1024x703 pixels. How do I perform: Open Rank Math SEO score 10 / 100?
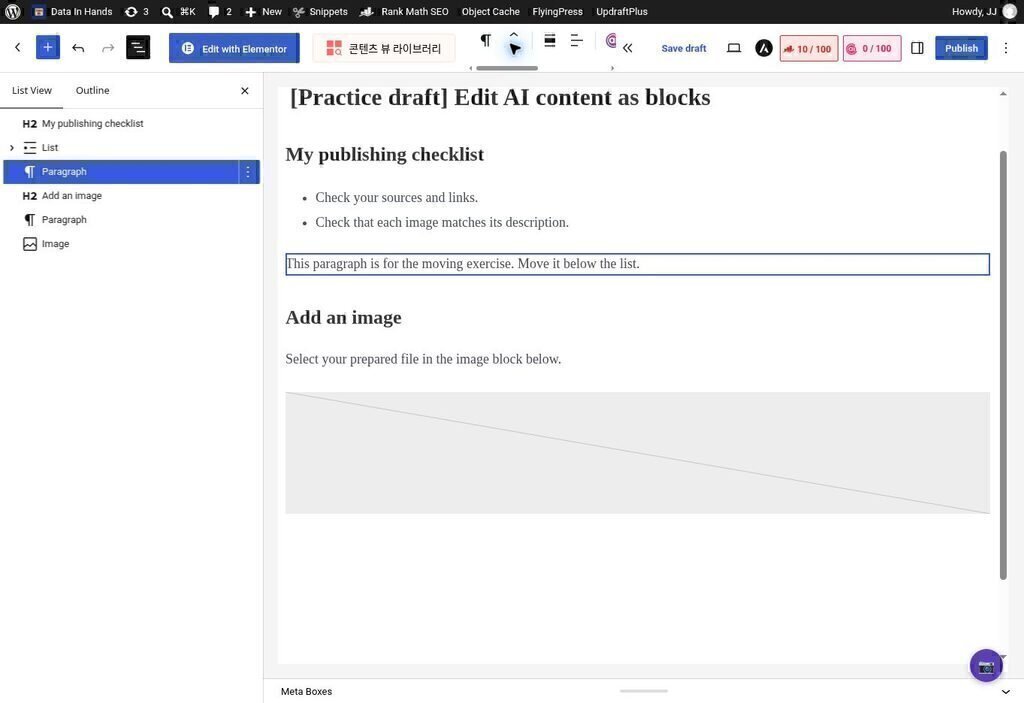click(808, 48)
